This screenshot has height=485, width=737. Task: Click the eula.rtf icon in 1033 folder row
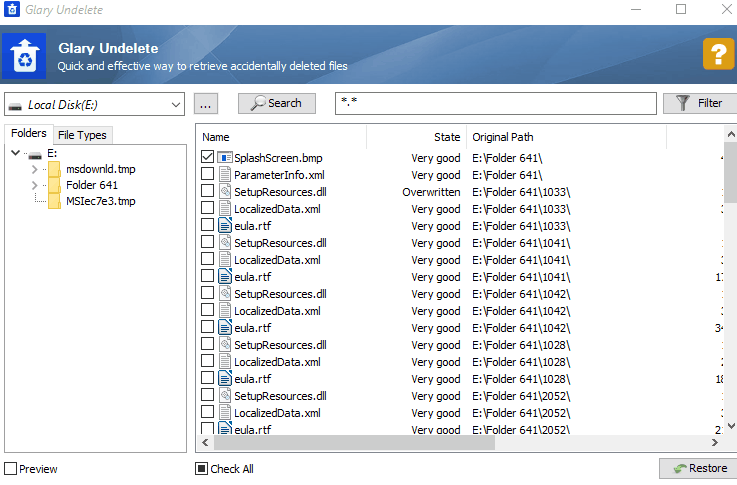(x=225, y=226)
